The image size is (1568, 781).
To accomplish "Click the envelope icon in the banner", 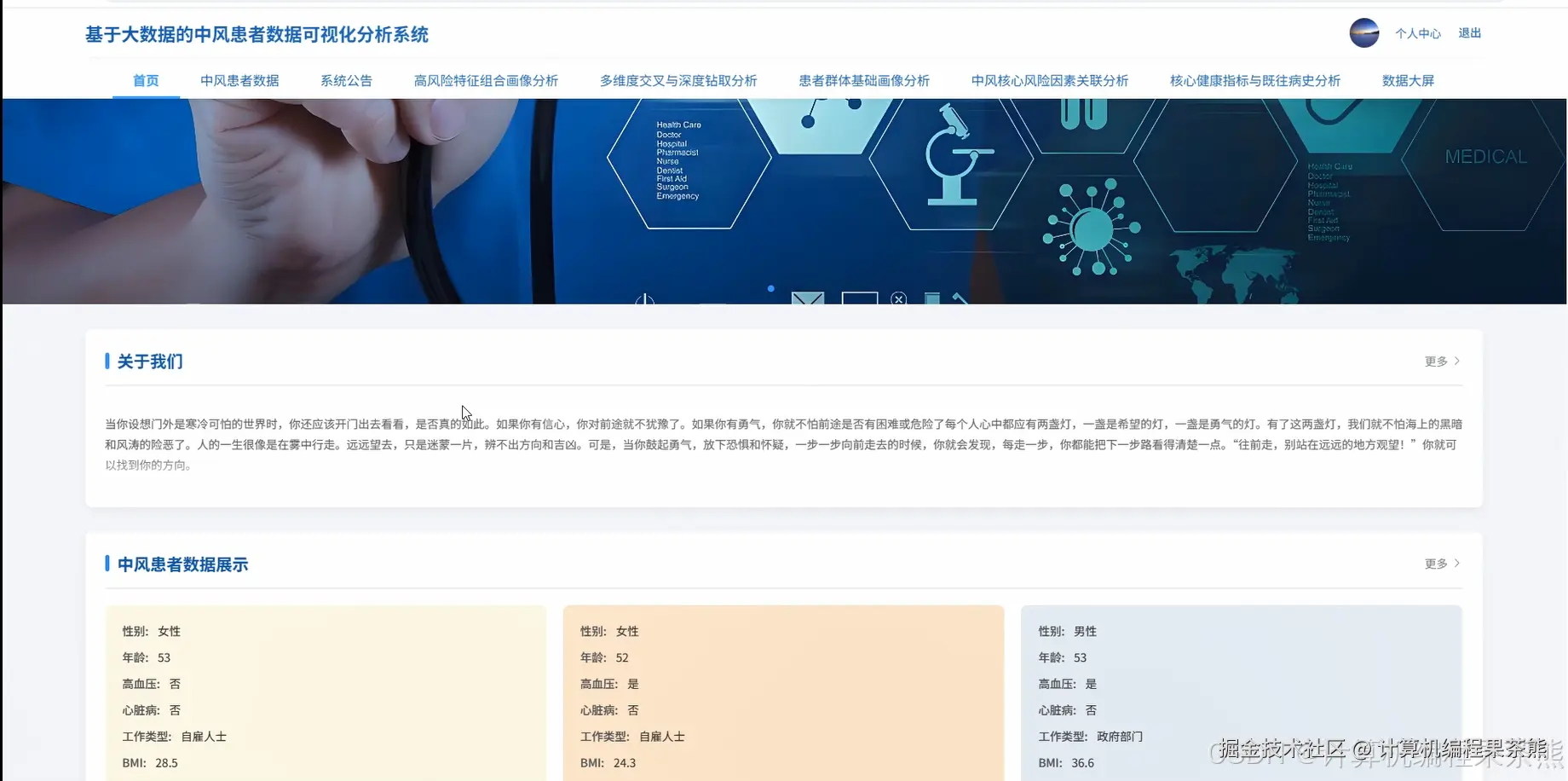I will [807, 300].
